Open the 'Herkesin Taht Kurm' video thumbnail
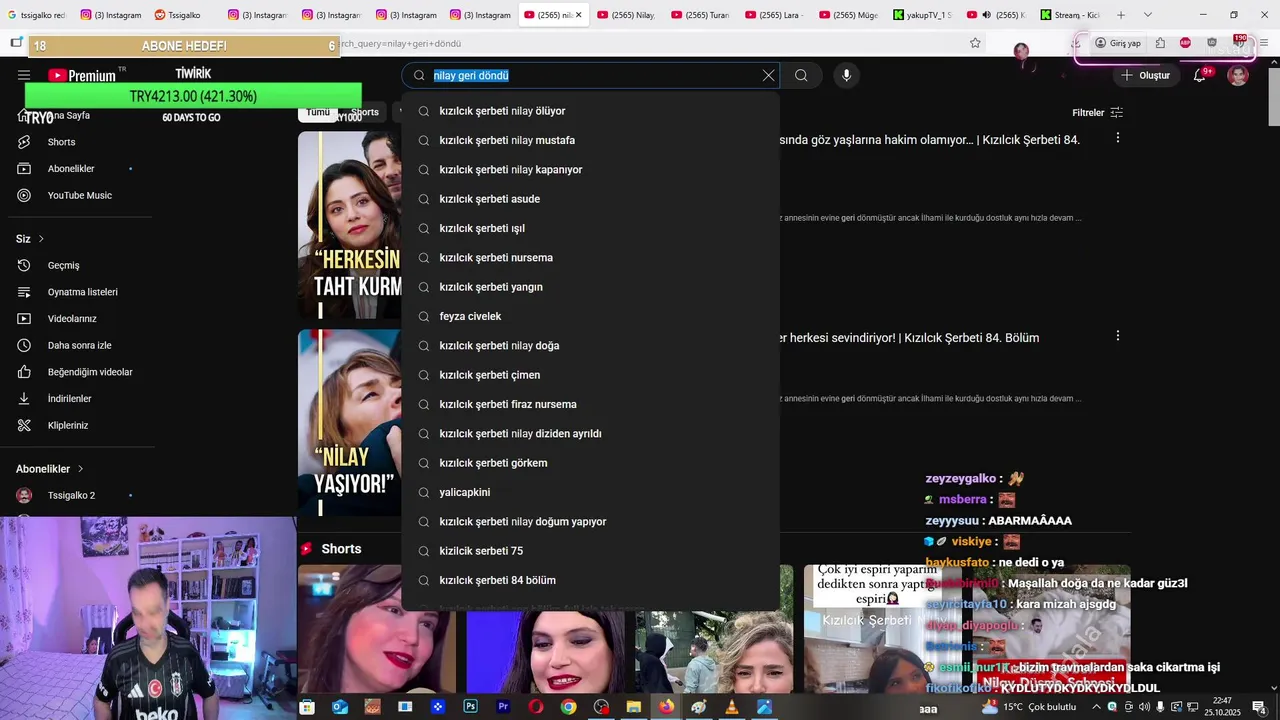 point(350,225)
